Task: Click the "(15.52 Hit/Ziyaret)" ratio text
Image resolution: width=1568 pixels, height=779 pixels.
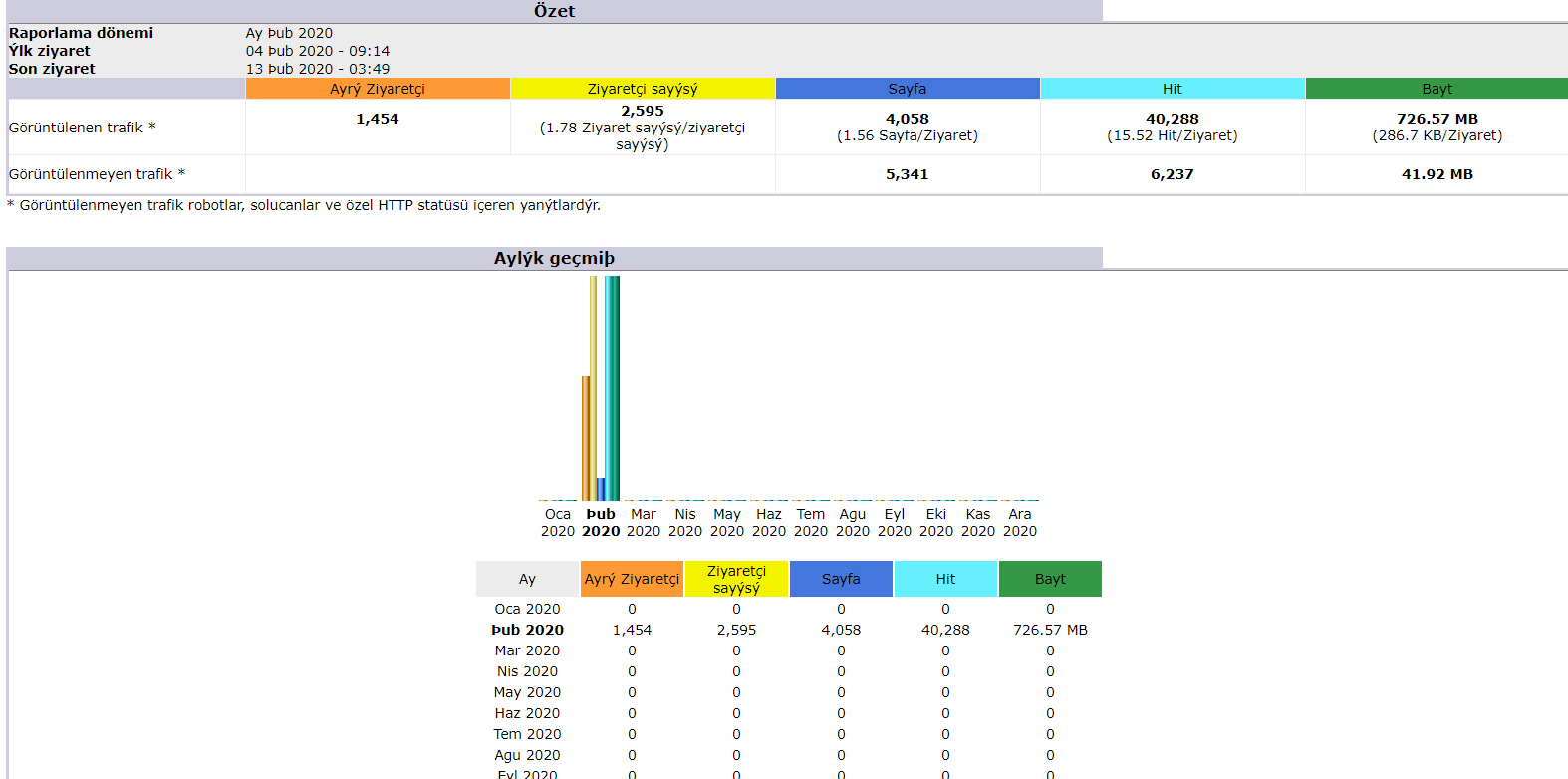Action: pyautogui.click(x=1173, y=135)
